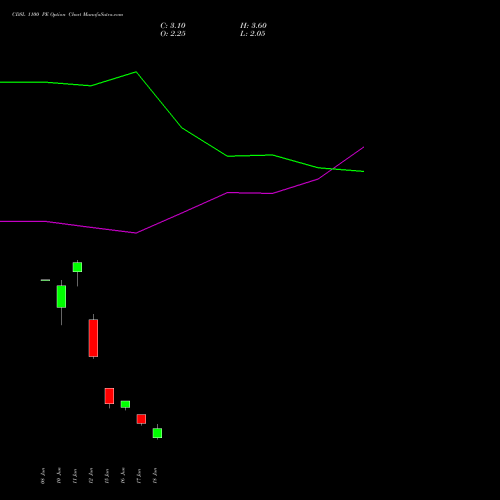Select the flat doji candle on the 09 date
Viewport: 500px width, 500px height.
(x=45, y=280)
